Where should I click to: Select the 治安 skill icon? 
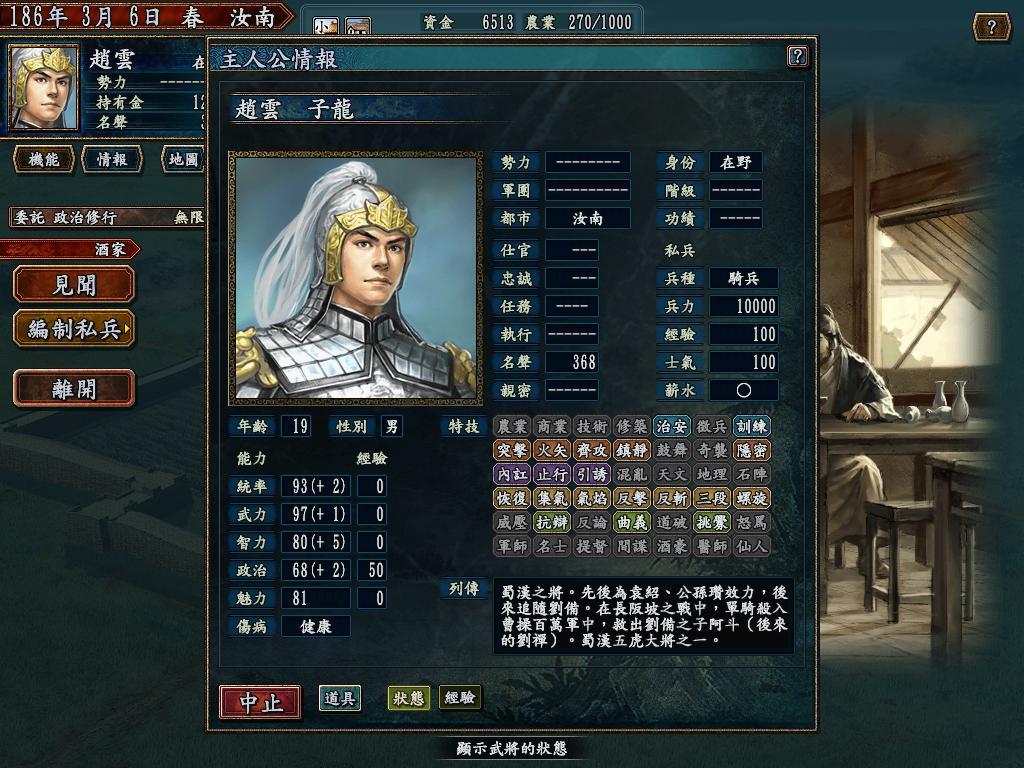coord(671,426)
